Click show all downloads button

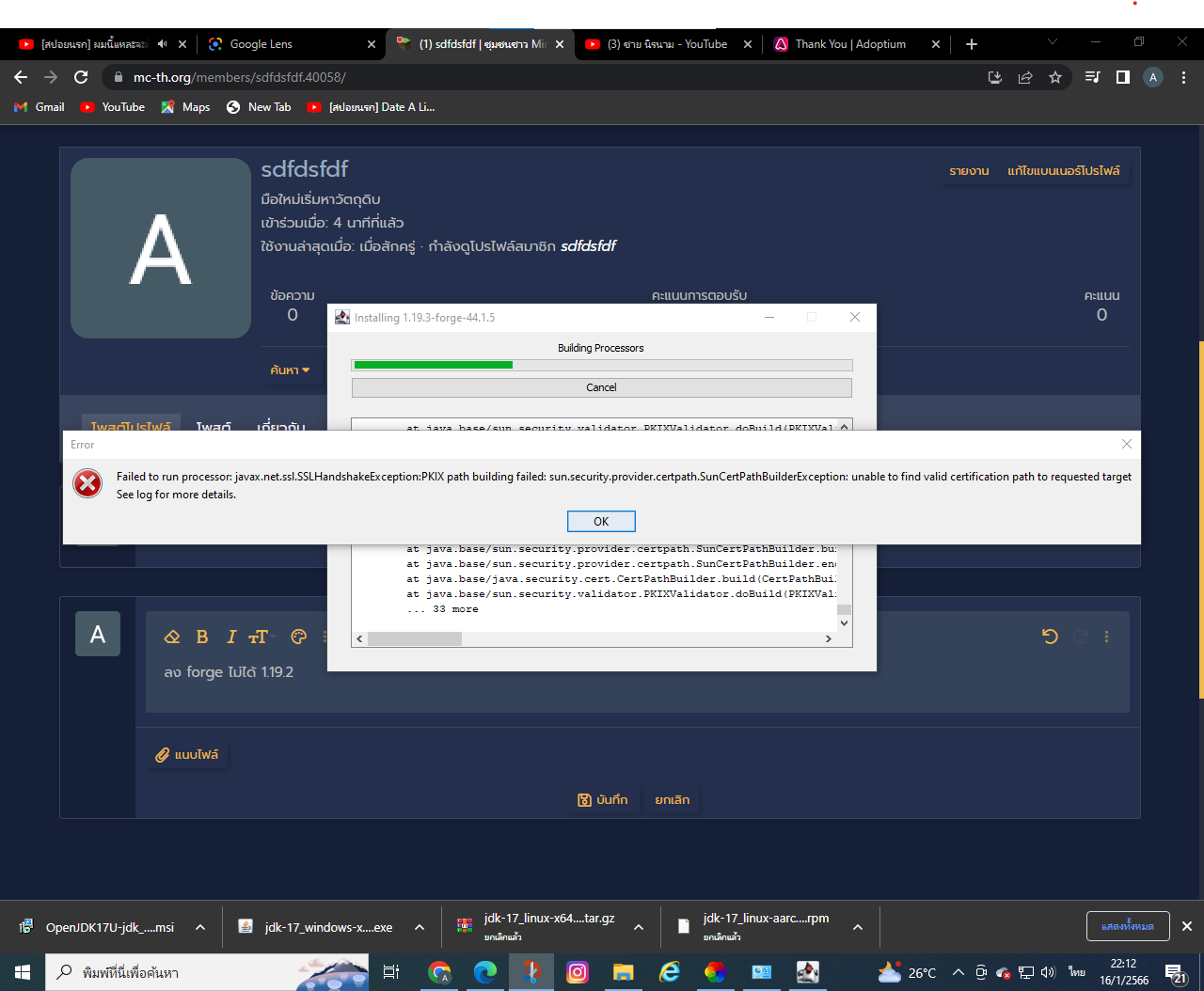[1128, 926]
